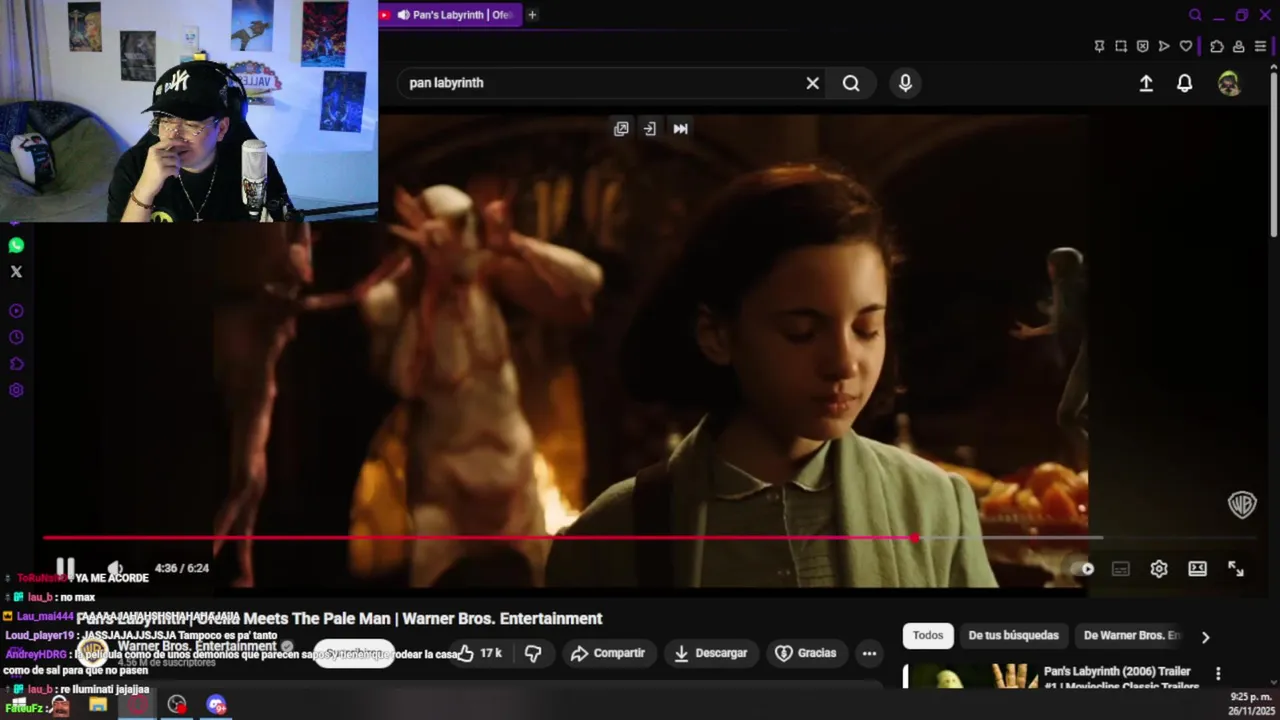Screen dimensions: 1280x720
Task: Open WhatsApp from the browser sidebar
Action: click(x=16, y=245)
